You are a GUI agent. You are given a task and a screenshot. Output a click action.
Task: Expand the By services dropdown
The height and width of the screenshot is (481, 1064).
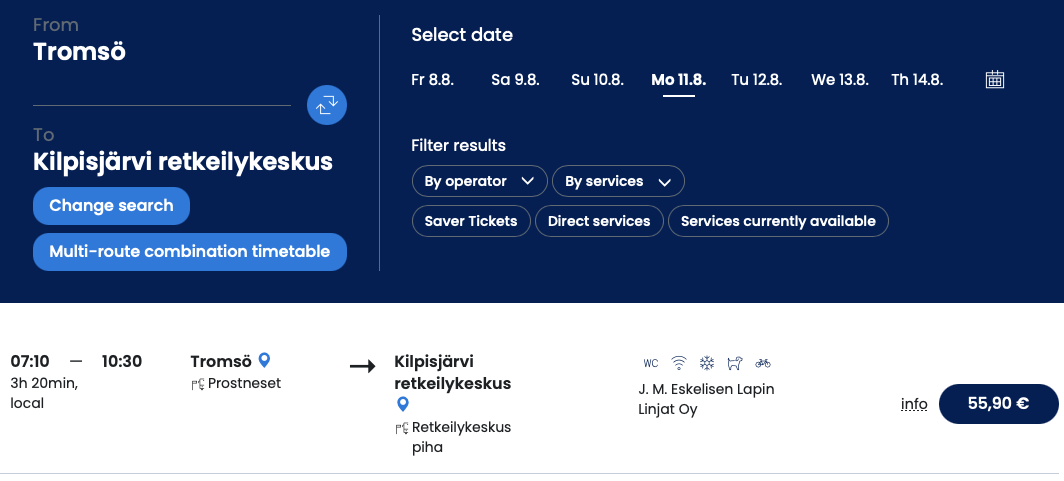[618, 181]
